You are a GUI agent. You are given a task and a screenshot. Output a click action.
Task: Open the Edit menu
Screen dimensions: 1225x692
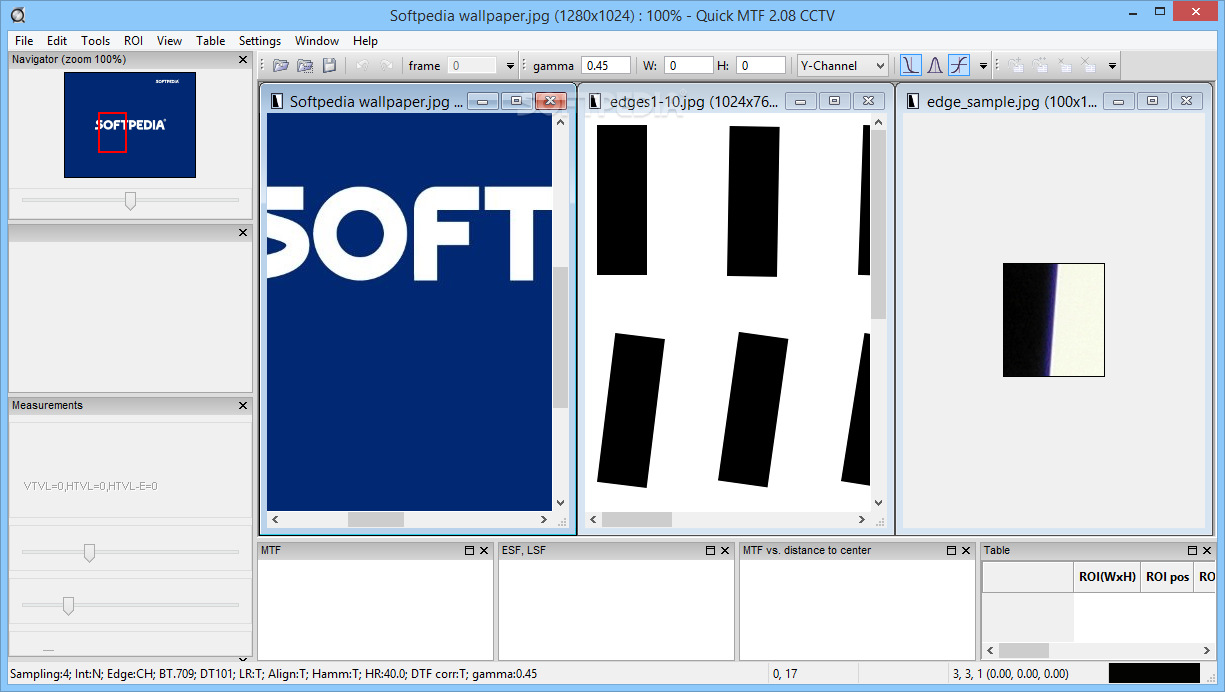pos(57,41)
